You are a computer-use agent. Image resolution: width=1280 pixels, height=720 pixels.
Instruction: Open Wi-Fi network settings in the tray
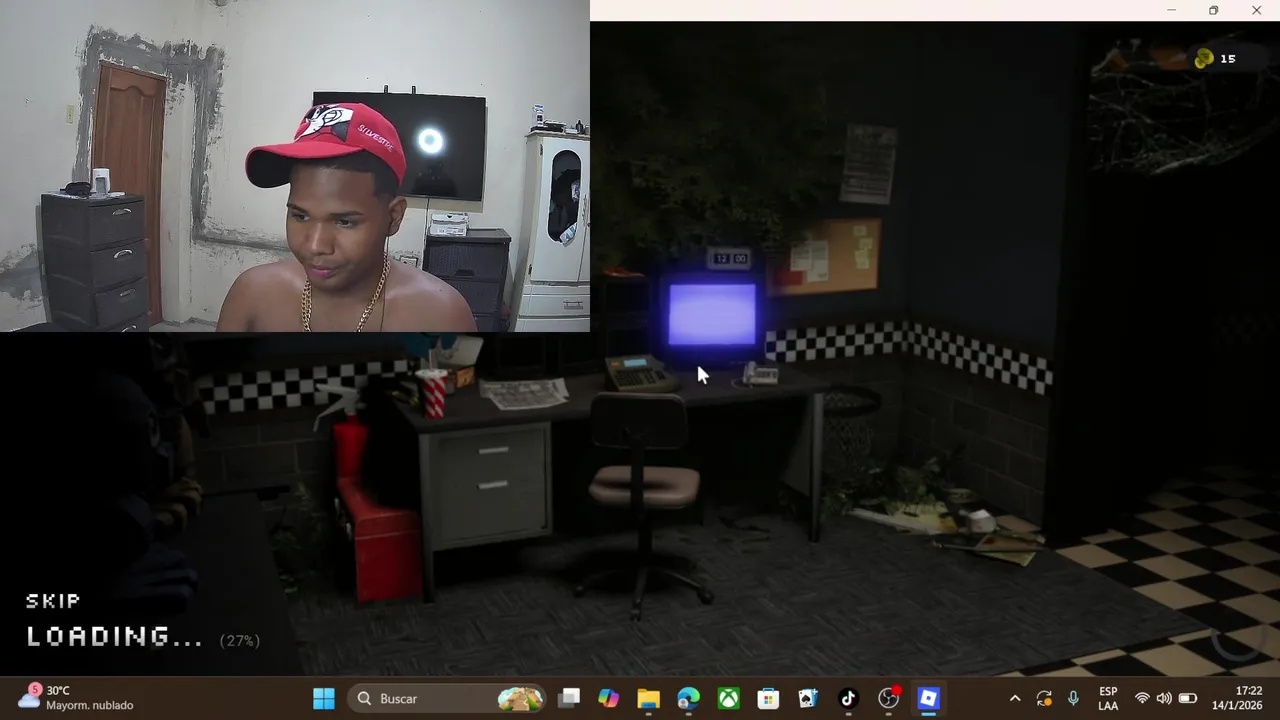pos(1142,698)
